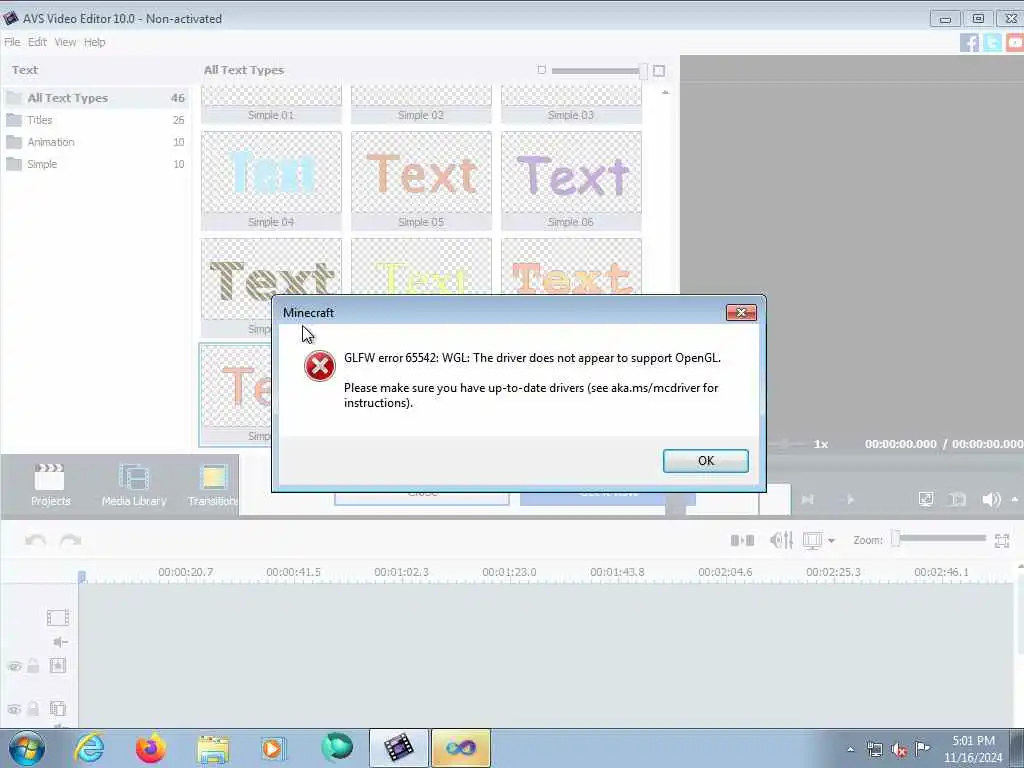Click the 1x playback speed label

(x=821, y=444)
